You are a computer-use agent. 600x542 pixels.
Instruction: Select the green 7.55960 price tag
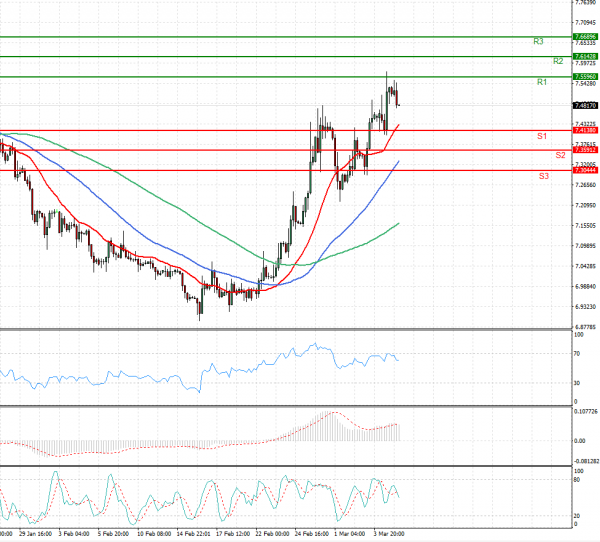[x=585, y=77]
